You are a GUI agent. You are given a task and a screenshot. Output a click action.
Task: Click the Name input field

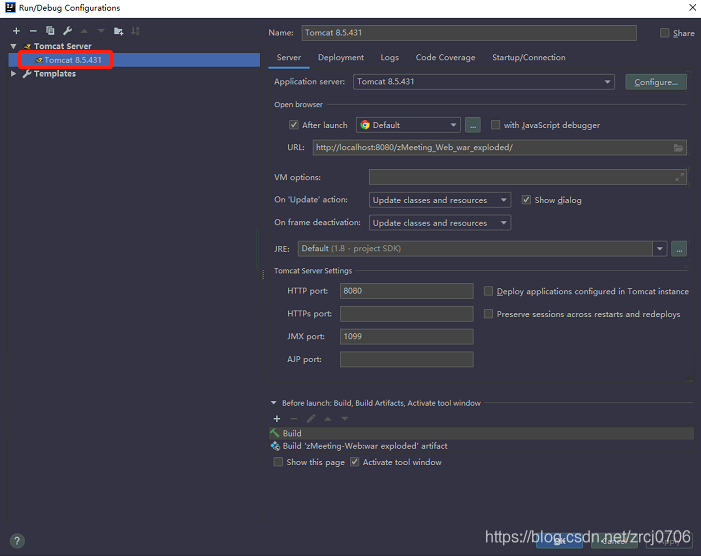coord(469,33)
